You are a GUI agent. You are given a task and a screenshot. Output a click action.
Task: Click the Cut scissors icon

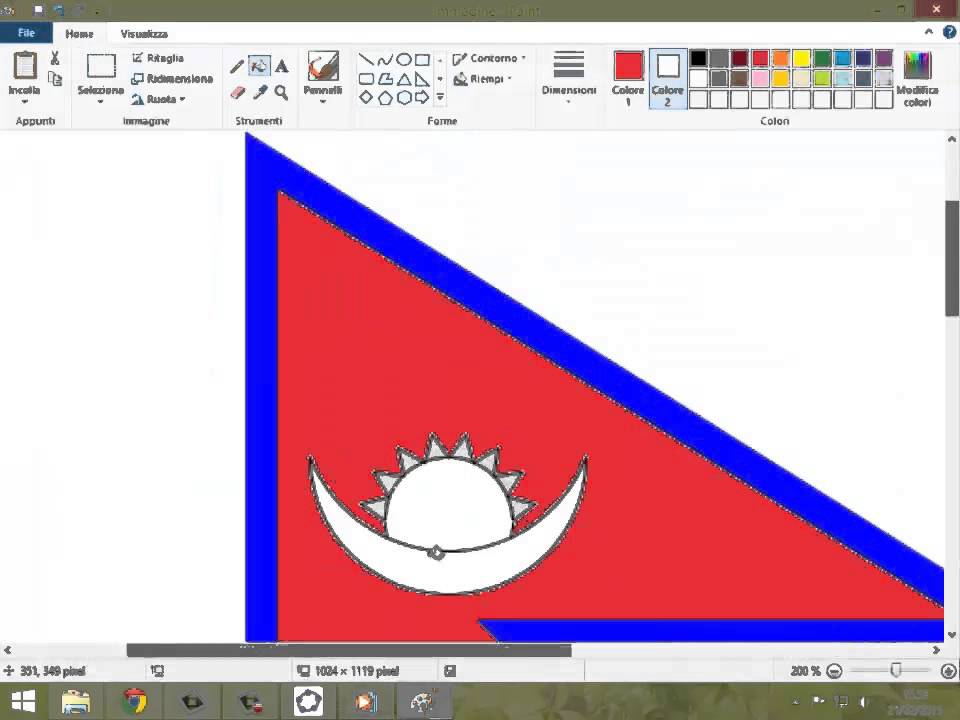[55, 58]
